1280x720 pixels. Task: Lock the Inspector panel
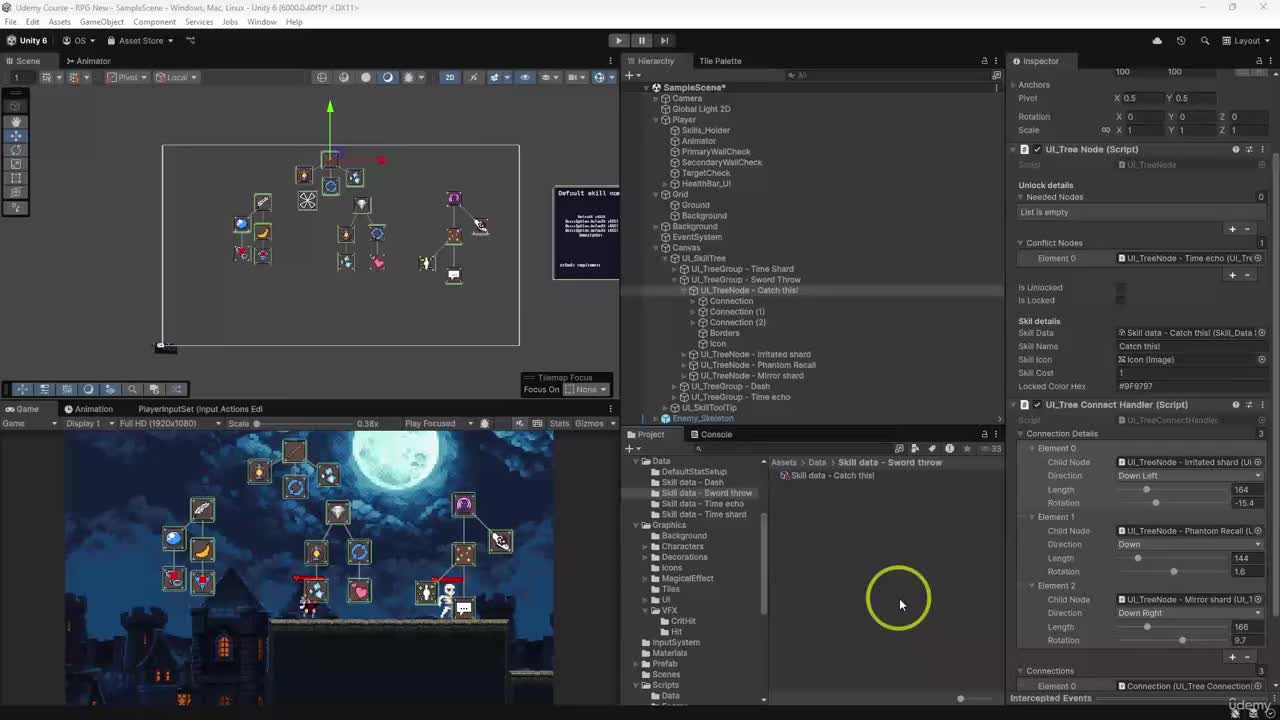click(1258, 61)
